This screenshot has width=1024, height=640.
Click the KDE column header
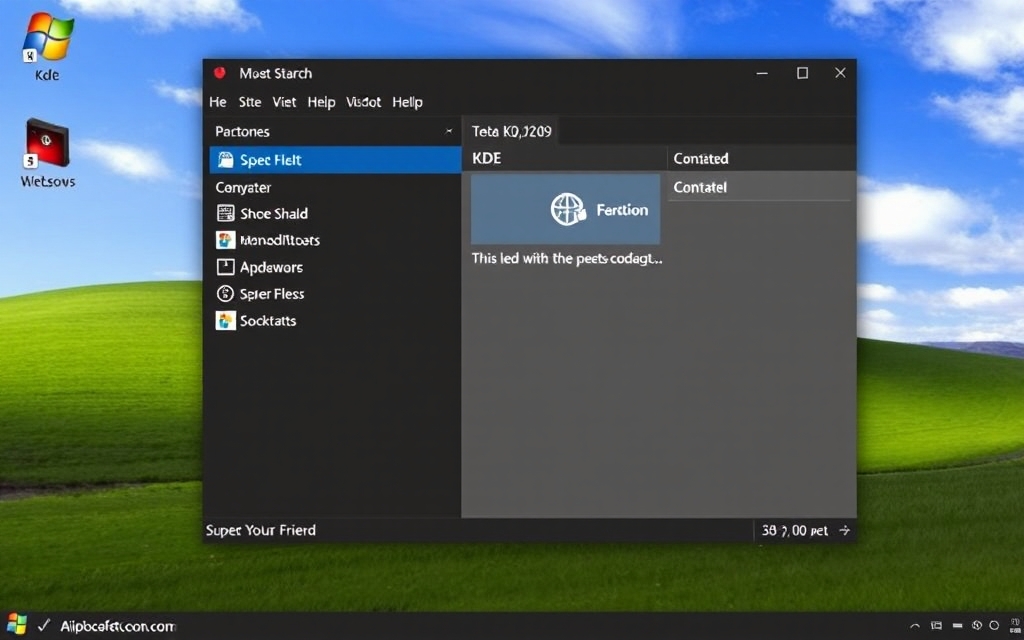click(x=564, y=159)
